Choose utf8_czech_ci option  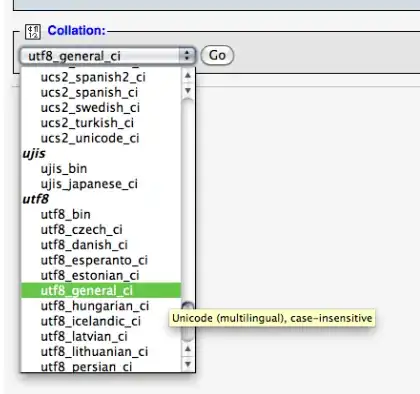pos(101,230)
